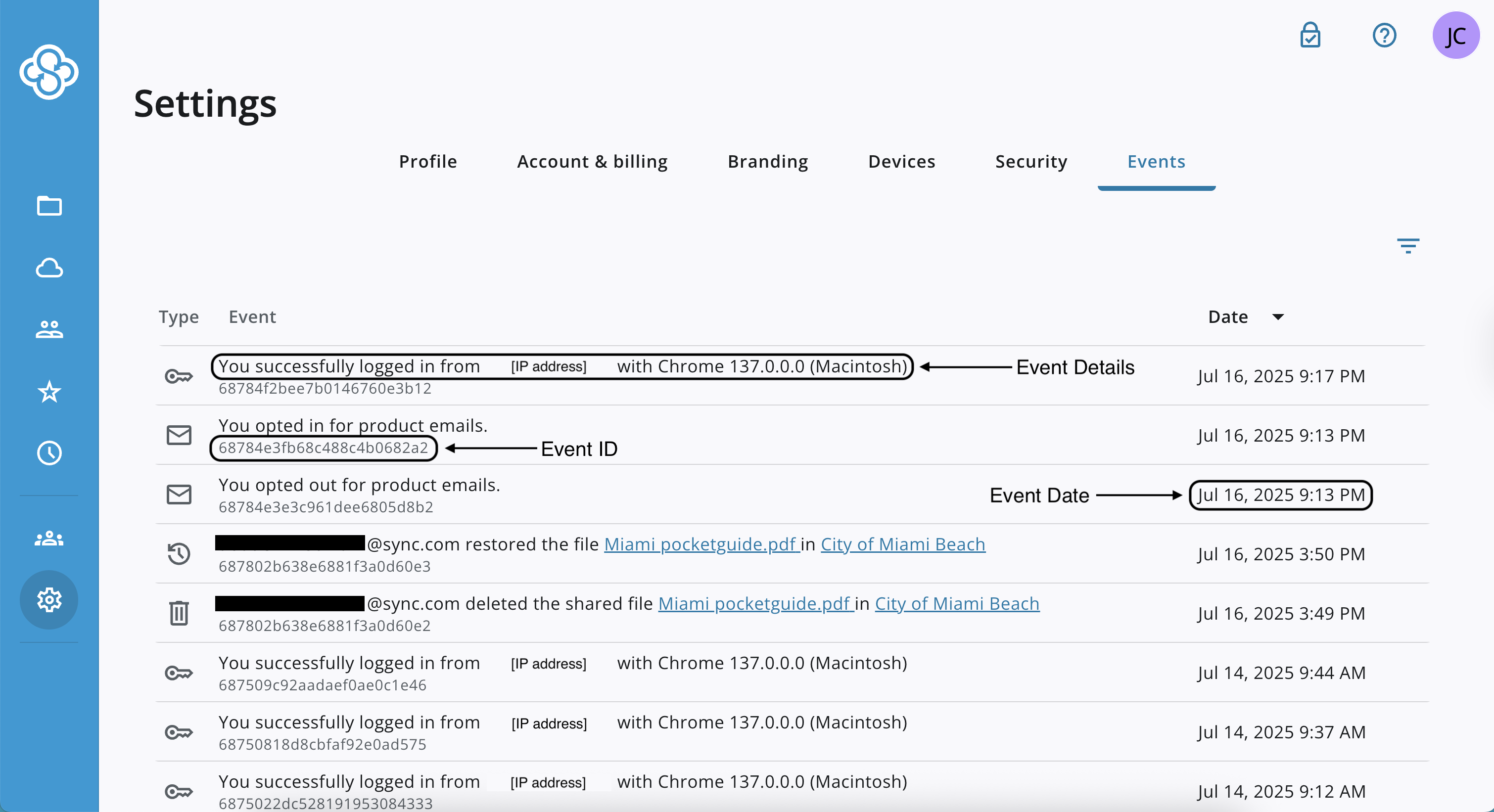Toggle the Date sort order arrow
The height and width of the screenshot is (812, 1494).
point(1279,317)
